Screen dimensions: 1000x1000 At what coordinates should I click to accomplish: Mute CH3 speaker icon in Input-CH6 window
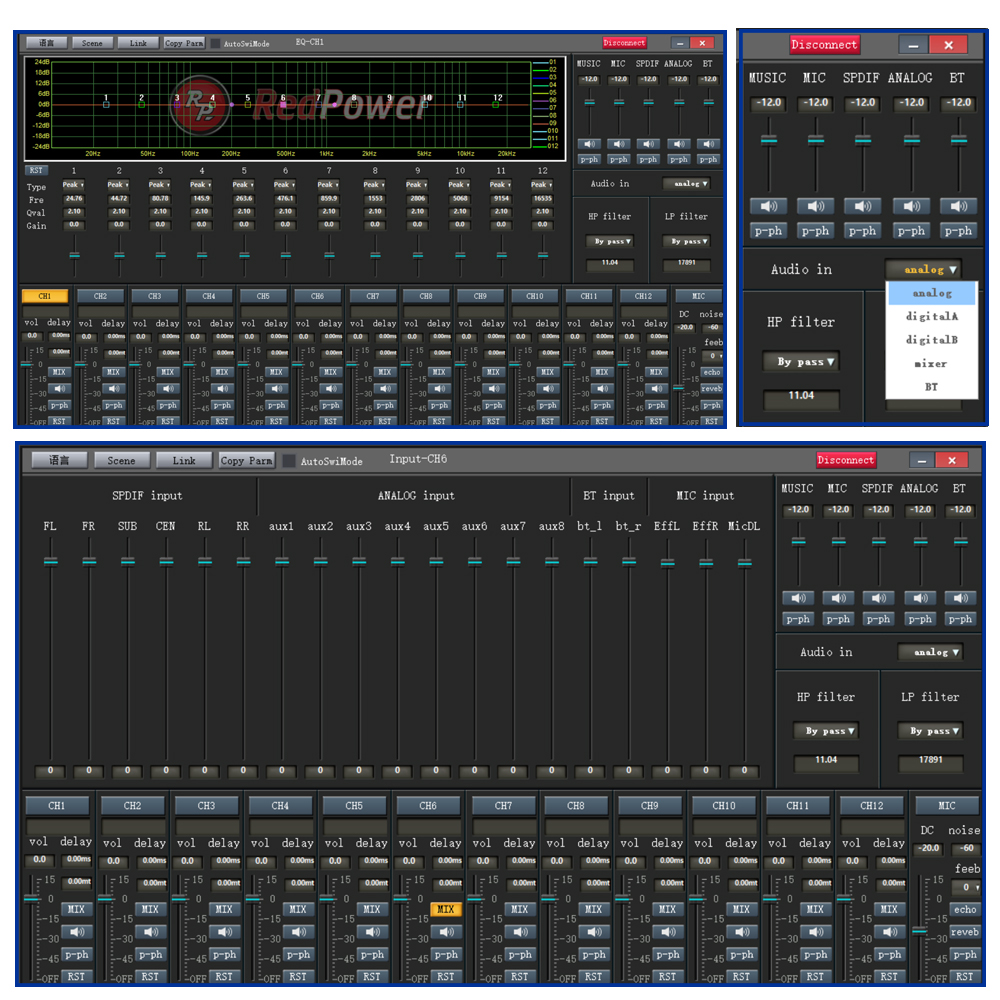[224, 932]
